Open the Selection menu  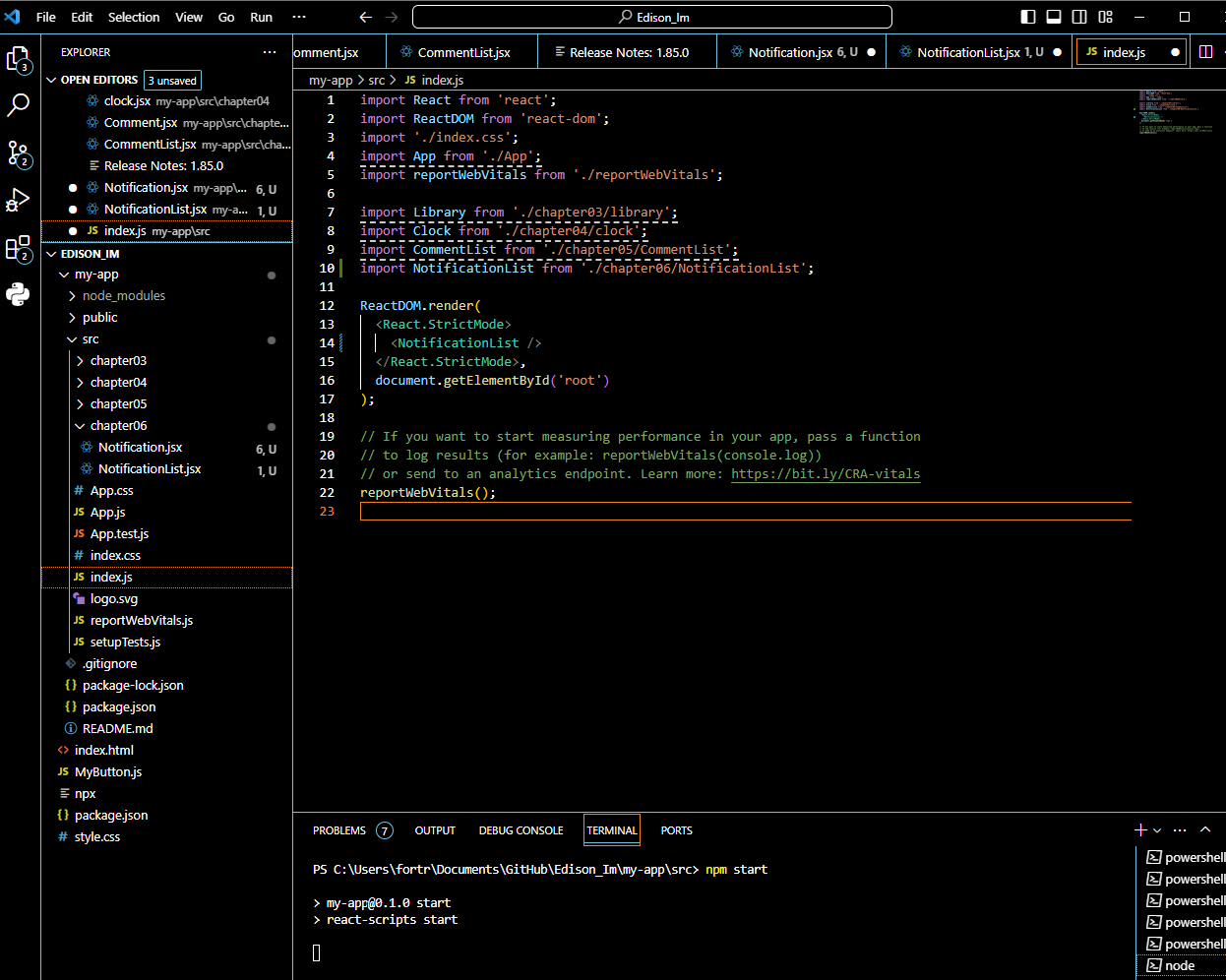[134, 17]
